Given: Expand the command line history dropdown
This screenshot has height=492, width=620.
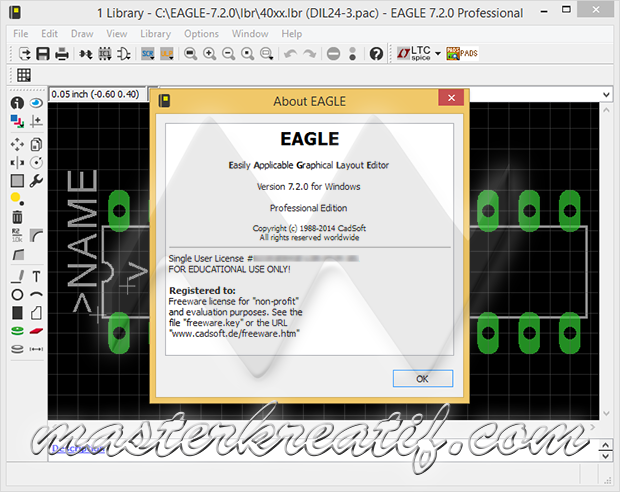Looking at the screenshot, I should 606,95.
